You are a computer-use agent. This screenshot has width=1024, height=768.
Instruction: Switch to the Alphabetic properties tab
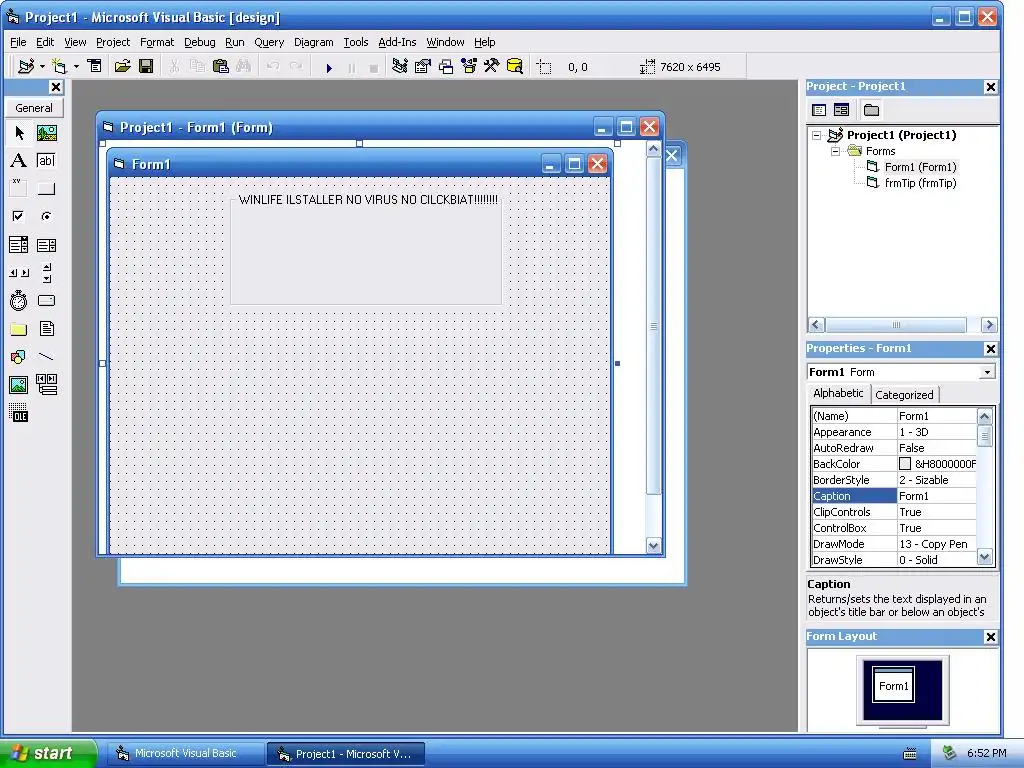(x=838, y=393)
